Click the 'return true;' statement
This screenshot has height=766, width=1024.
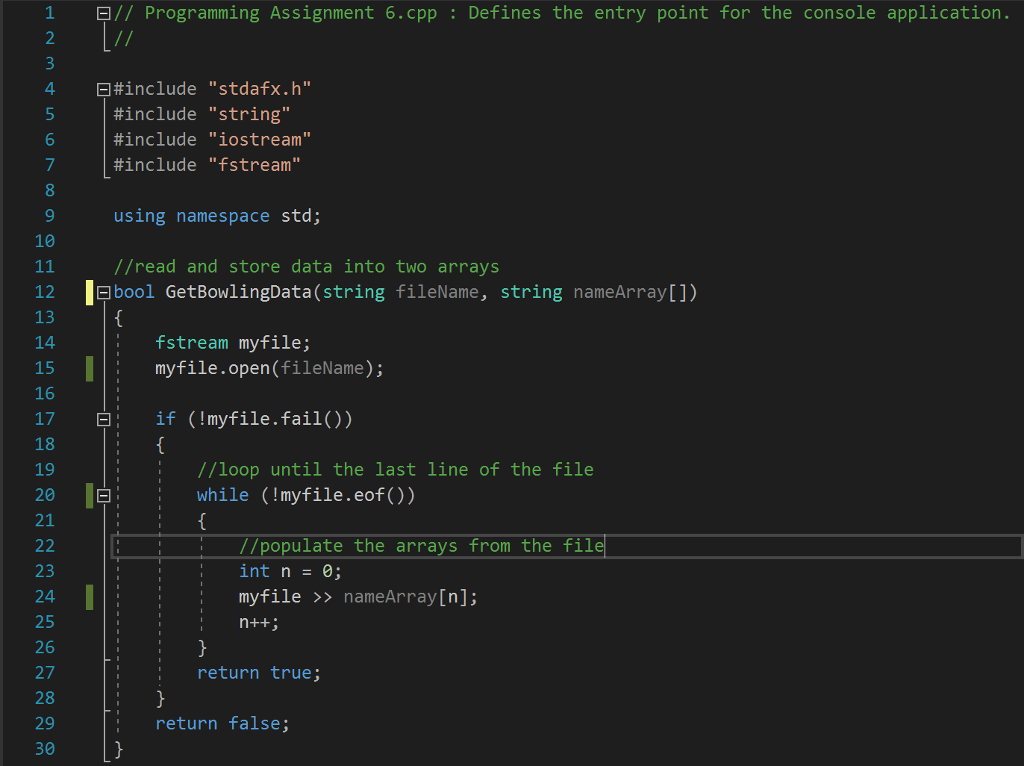tap(258, 672)
